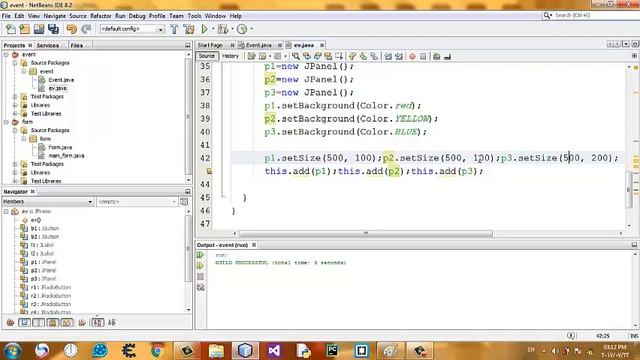
Task: Click the Debug Project toolbar icon
Action: tap(223, 29)
